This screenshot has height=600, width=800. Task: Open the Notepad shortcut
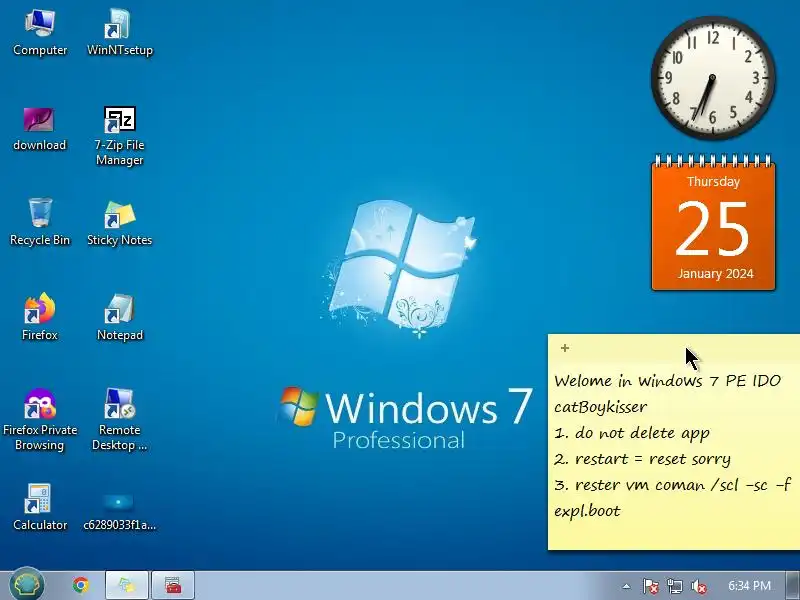[119, 316]
